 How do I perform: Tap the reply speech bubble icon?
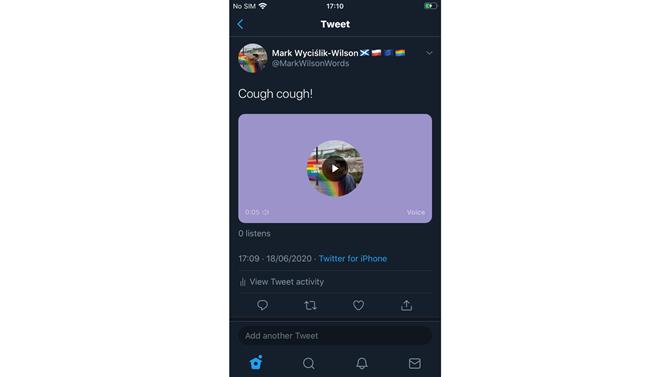pos(262,305)
